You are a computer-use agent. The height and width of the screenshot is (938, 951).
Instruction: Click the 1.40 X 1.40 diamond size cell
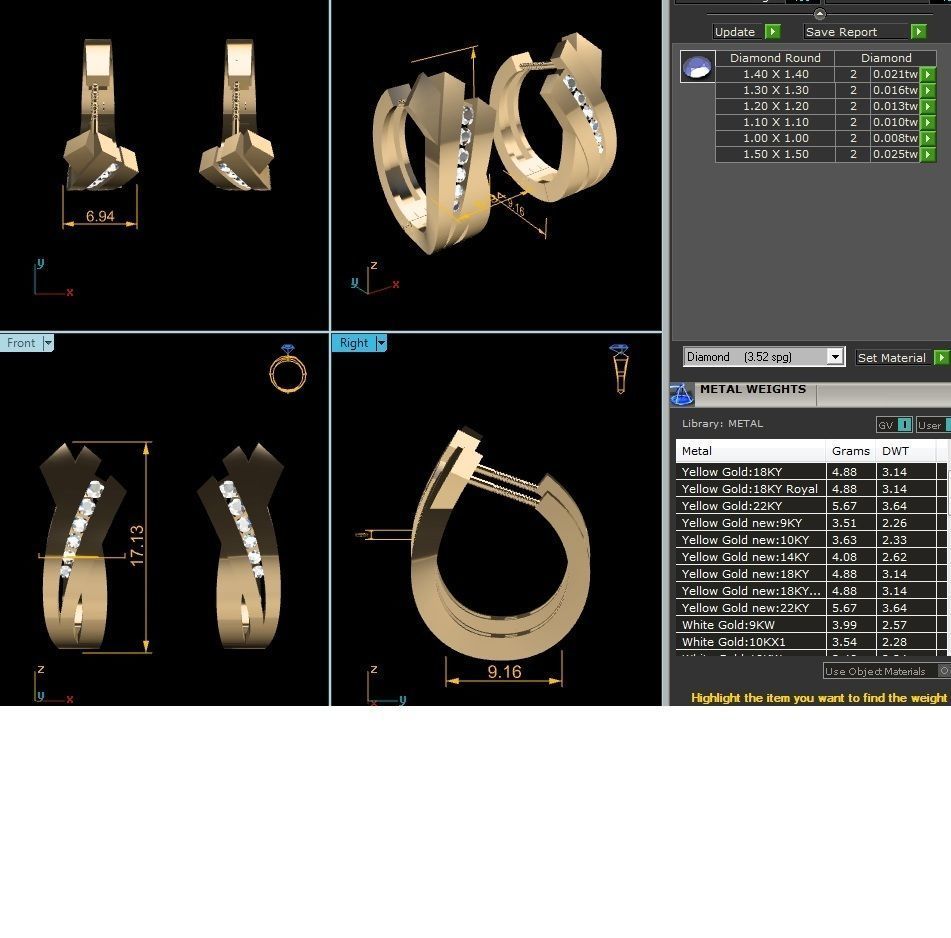pos(775,74)
